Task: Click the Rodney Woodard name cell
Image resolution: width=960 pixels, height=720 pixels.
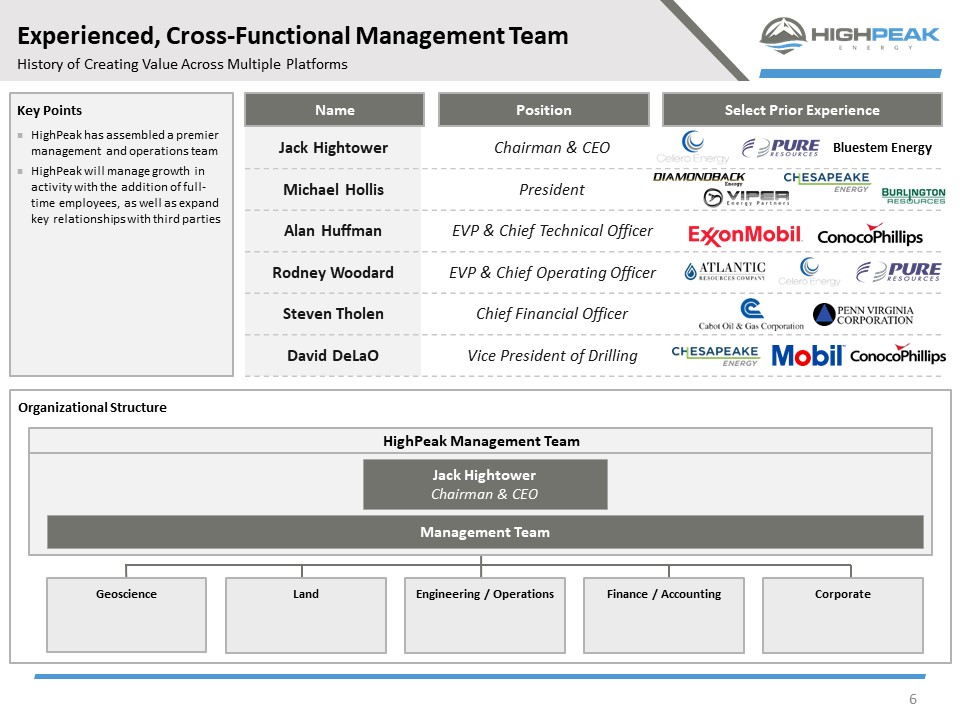Action: tap(333, 272)
